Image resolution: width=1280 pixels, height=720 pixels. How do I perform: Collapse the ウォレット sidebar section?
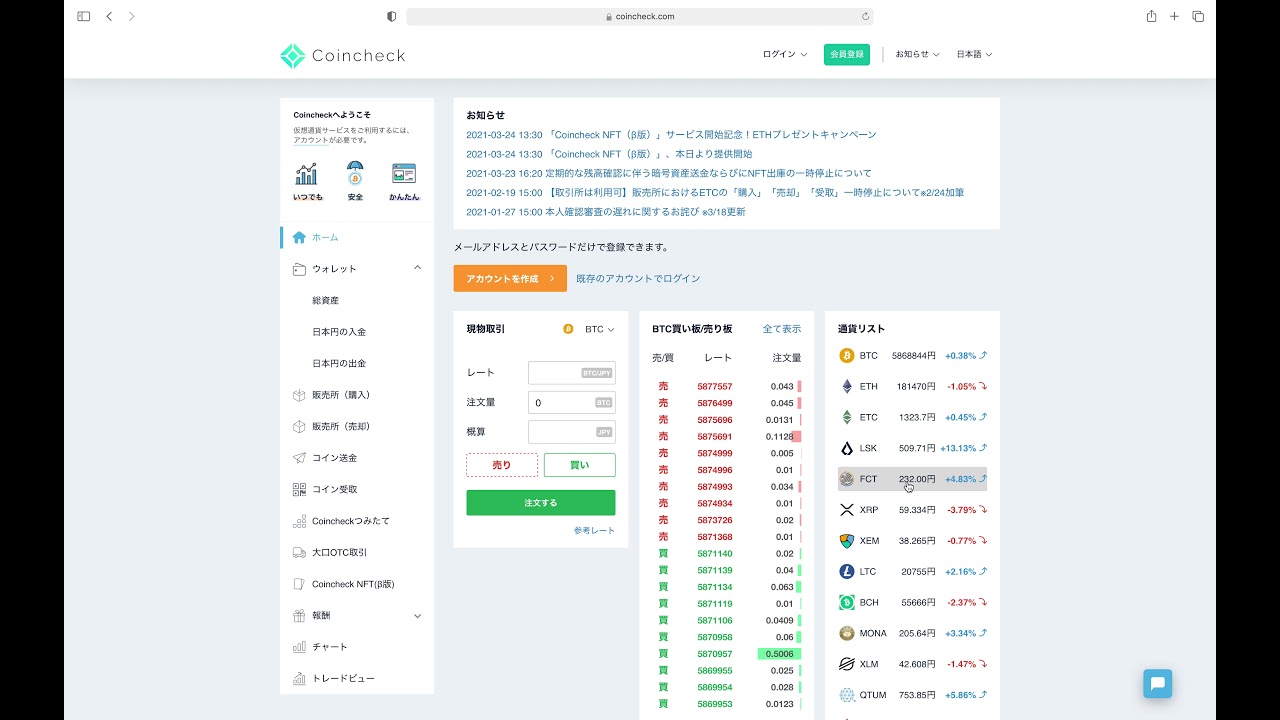pyautogui.click(x=417, y=268)
